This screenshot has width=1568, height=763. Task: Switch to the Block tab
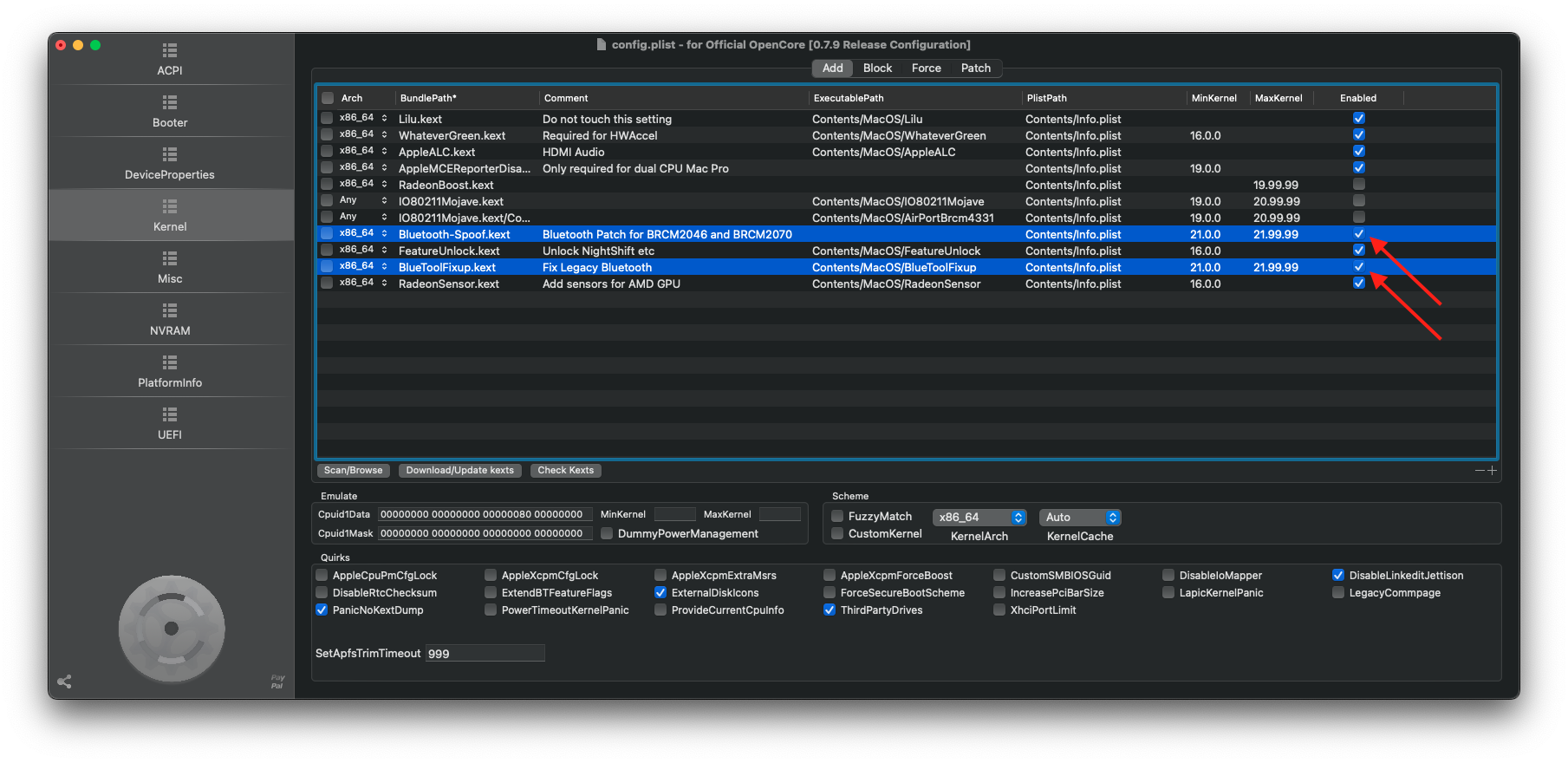tap(877, 68)
